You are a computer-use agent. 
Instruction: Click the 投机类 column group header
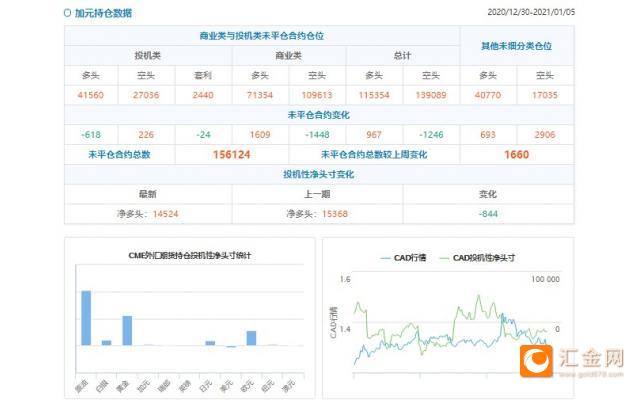(148, 56)
